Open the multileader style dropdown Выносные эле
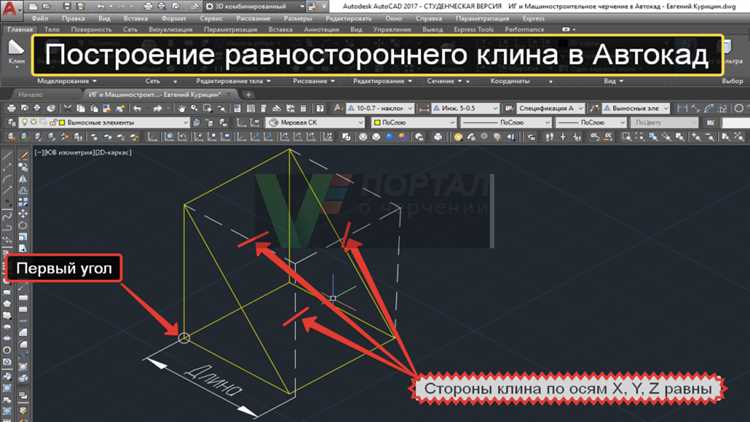 click(636, 109)
